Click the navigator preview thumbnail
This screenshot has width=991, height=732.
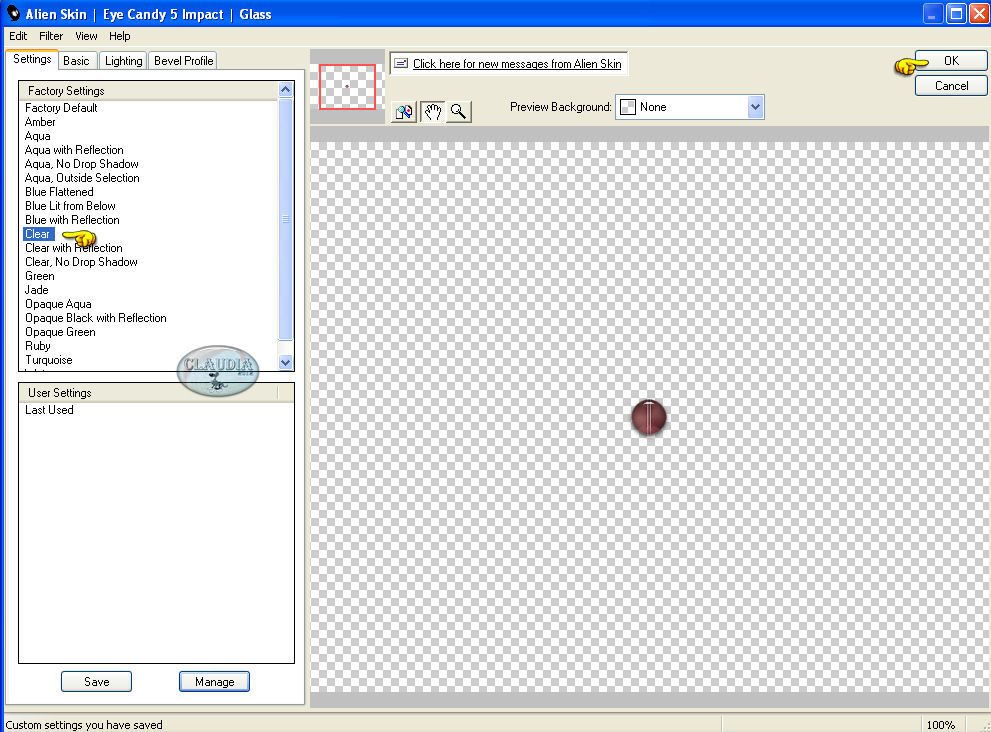tap(347, 87)
